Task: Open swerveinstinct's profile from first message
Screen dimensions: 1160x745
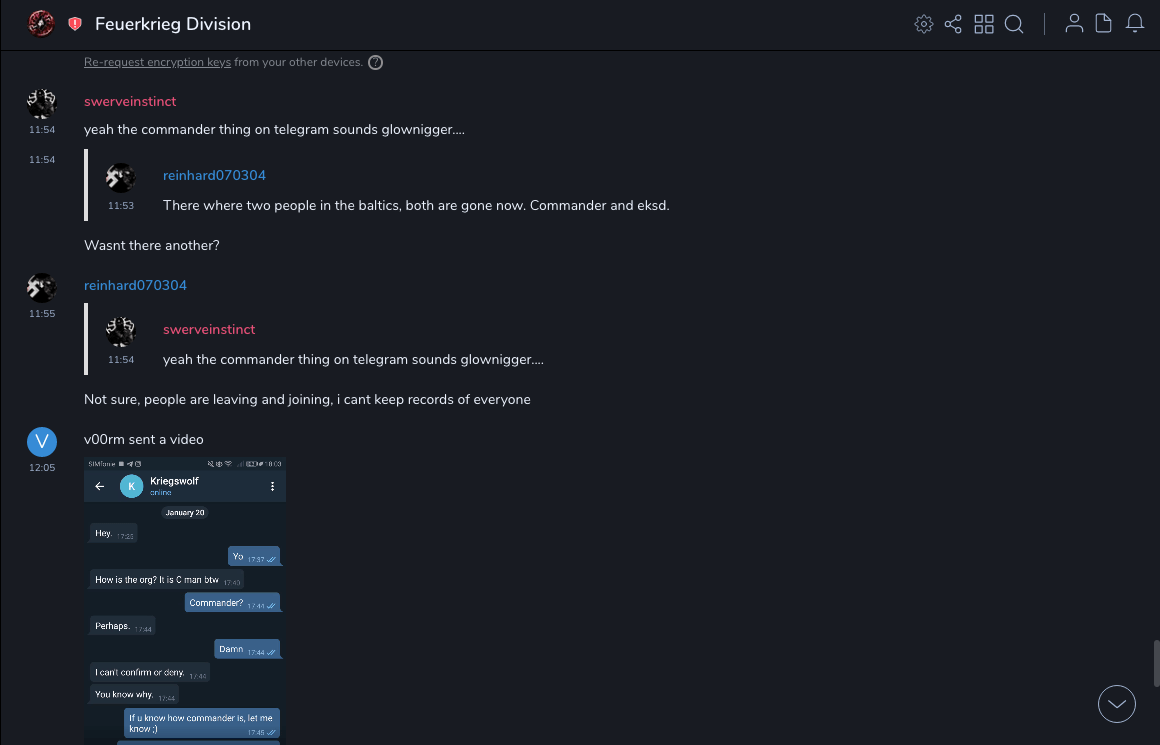Action: click(x=130, y=101)
